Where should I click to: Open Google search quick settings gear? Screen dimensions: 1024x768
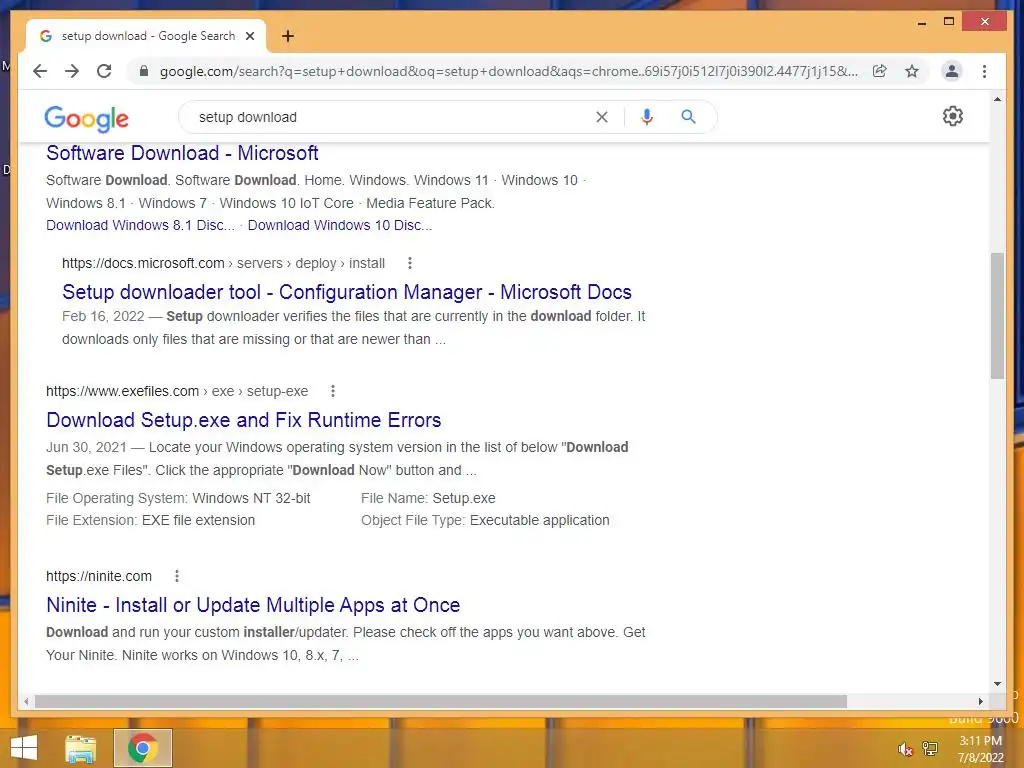[x=953, y=116]
